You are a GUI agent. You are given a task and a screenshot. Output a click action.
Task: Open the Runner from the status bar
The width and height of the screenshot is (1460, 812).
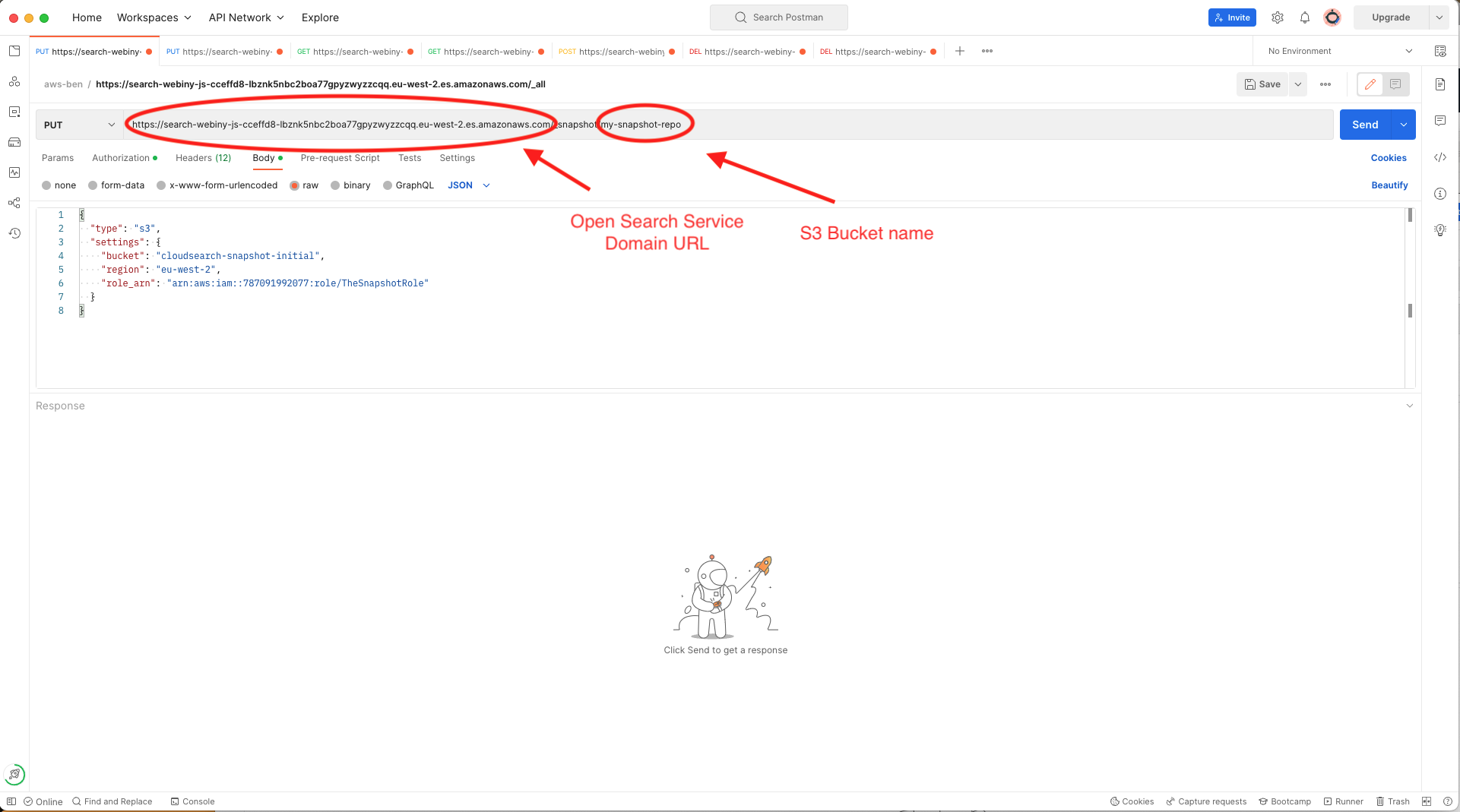coord(1344,801)
